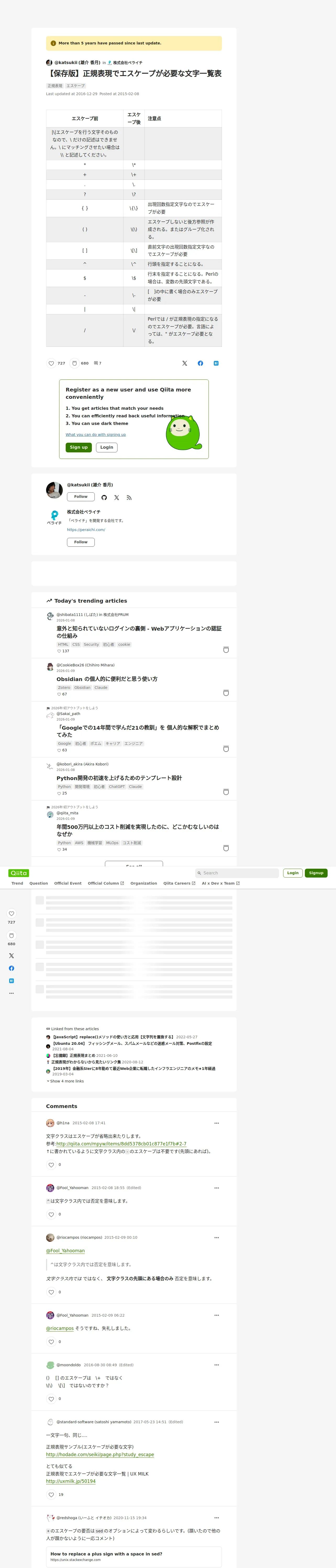The width and height of the screenshot is (336, 1568).
Task: Click the sticky sidebar Facebook share icon
Action: coord(12,969)
